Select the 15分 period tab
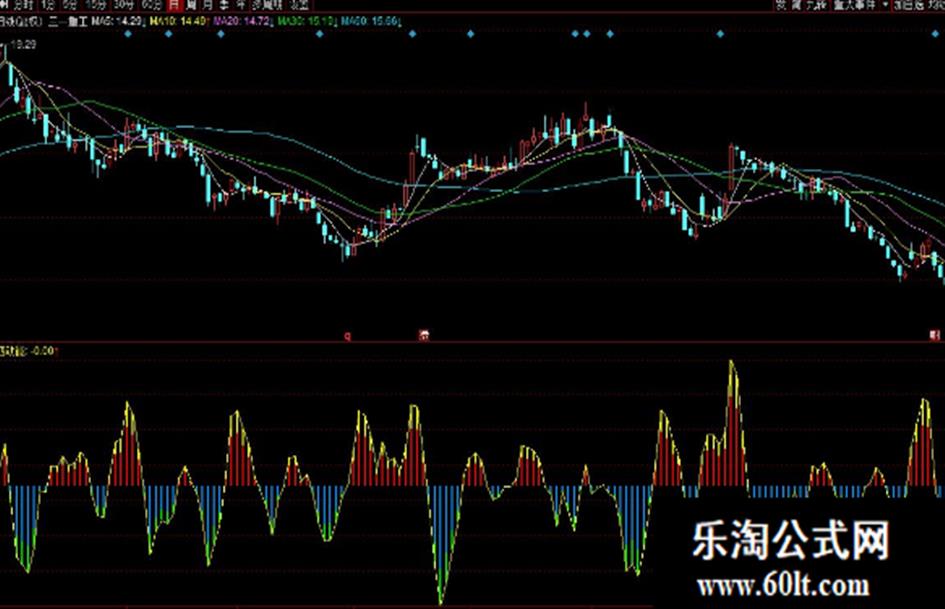This screenshot has width=945, height=609. (96, 5)
